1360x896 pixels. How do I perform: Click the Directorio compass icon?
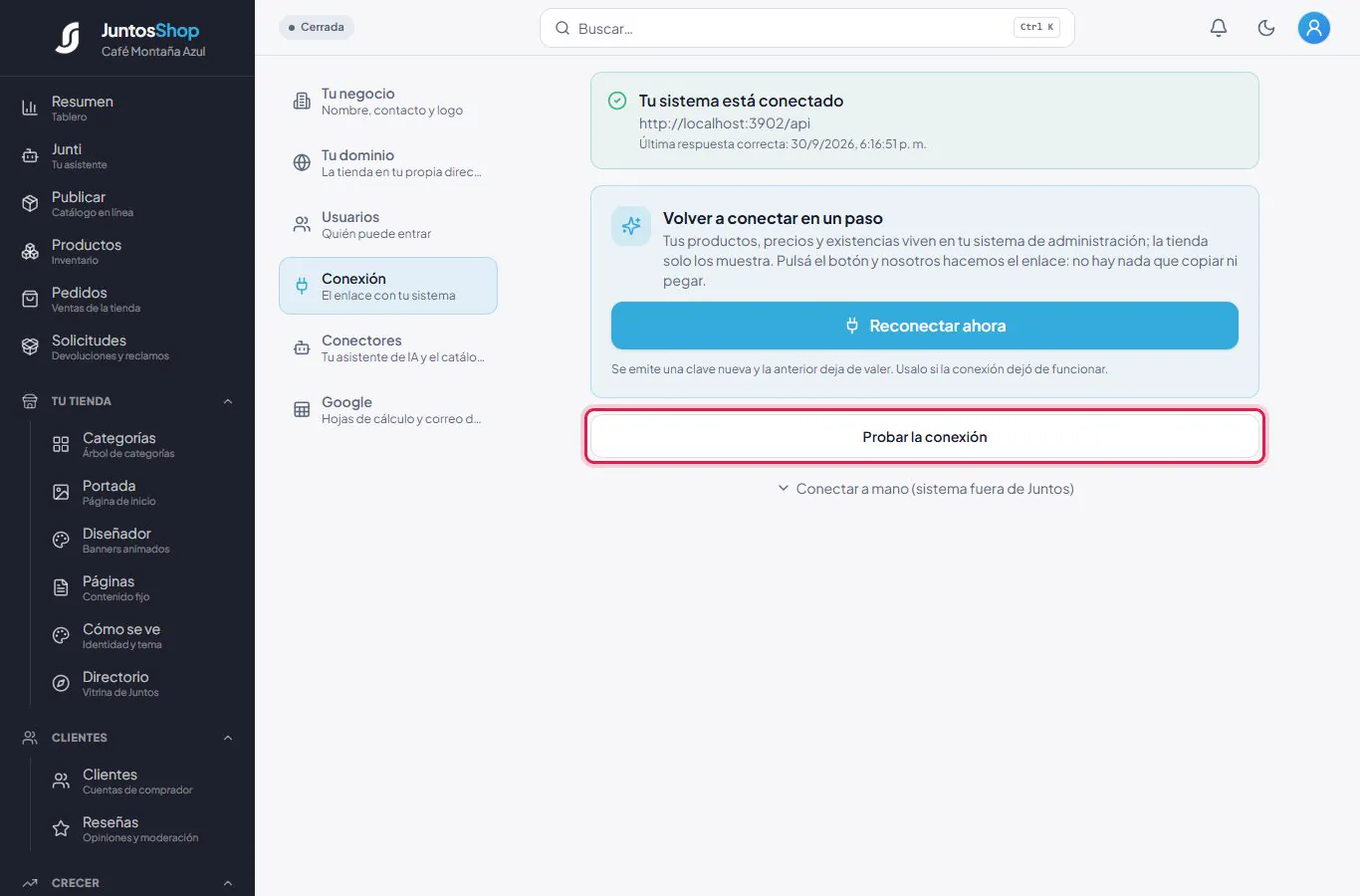pos(61,683)
